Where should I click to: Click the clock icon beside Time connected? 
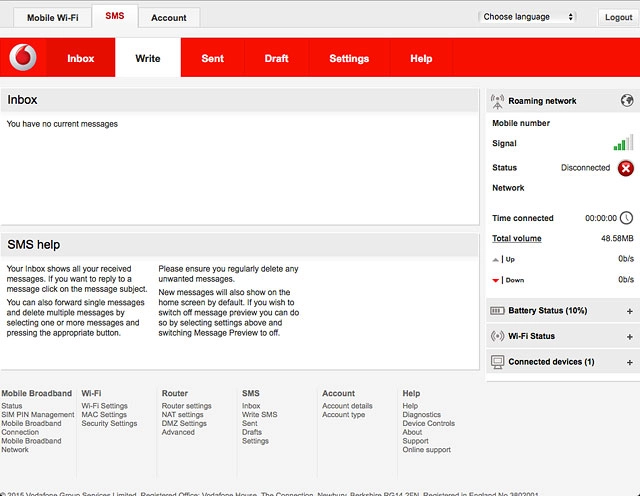(x=627, y=218)
